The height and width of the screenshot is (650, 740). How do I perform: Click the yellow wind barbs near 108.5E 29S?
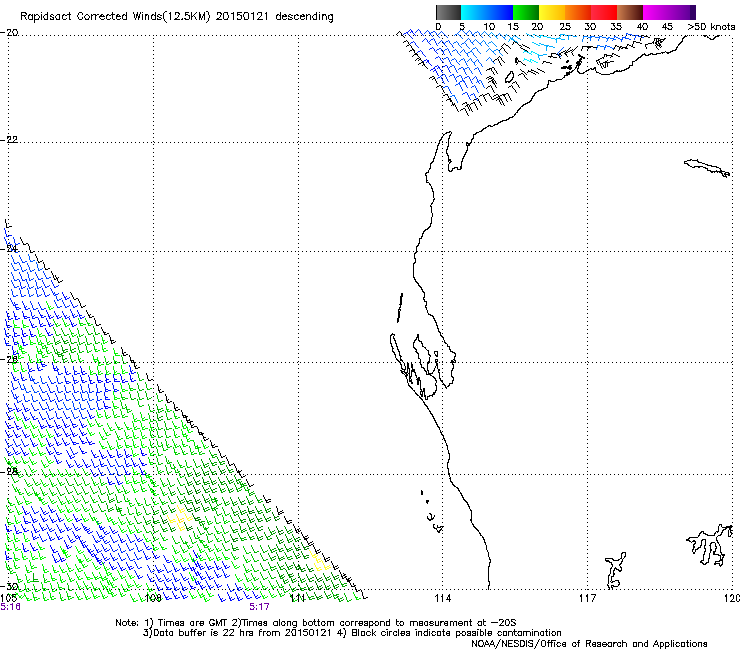coord(179,518)
